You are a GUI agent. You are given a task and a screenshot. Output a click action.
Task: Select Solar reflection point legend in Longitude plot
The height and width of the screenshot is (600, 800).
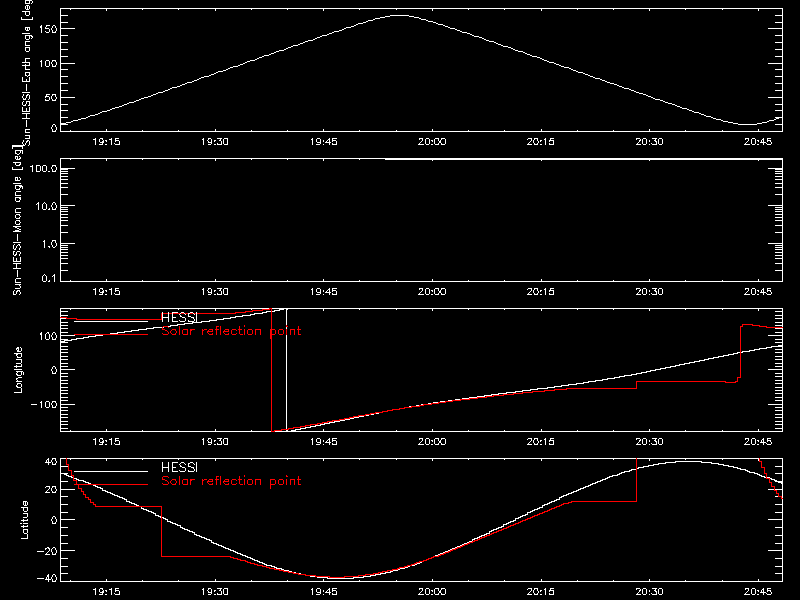(x=231, y=331)
